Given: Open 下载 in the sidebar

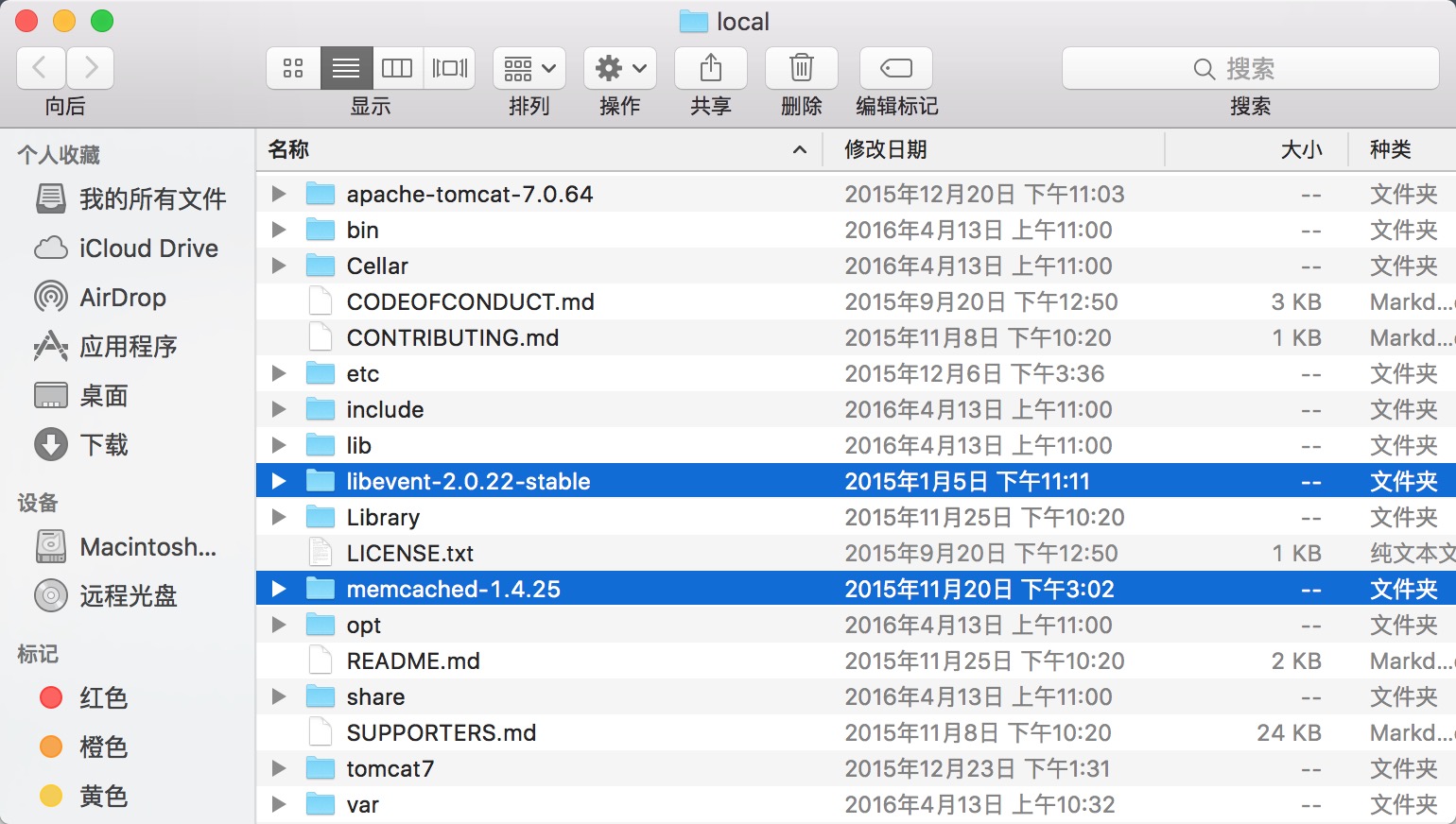Looking at the screenshot, I should [81, 444].
